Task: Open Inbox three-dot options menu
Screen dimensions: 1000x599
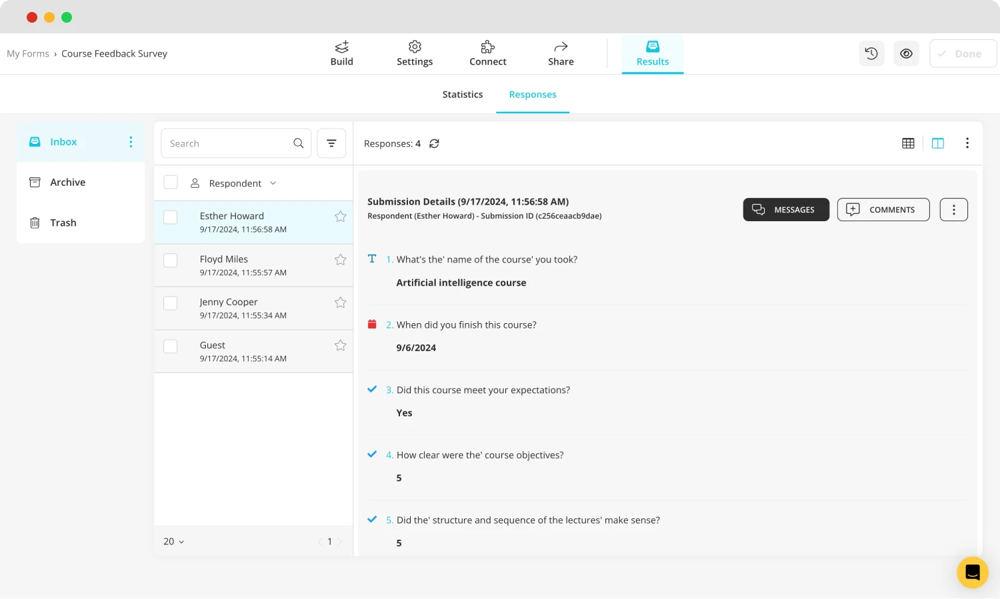Action: [x=131, y=142]
